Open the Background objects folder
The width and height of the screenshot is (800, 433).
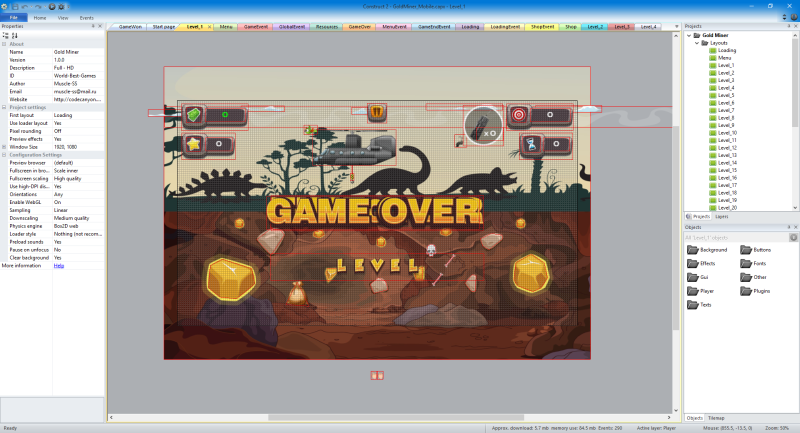click(x=707, y=250)
